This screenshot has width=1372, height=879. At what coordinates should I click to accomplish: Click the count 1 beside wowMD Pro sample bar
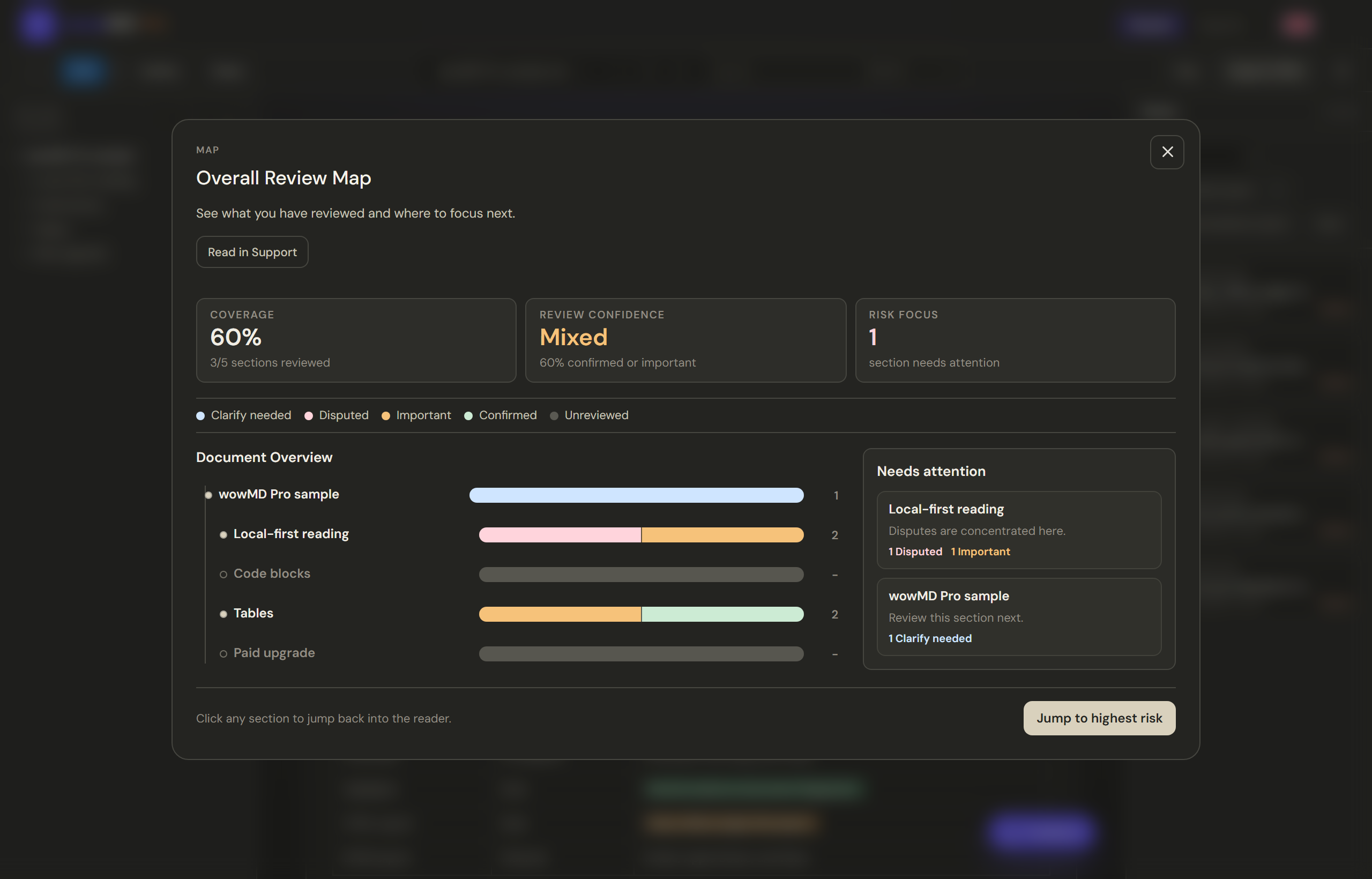point(836,495)
